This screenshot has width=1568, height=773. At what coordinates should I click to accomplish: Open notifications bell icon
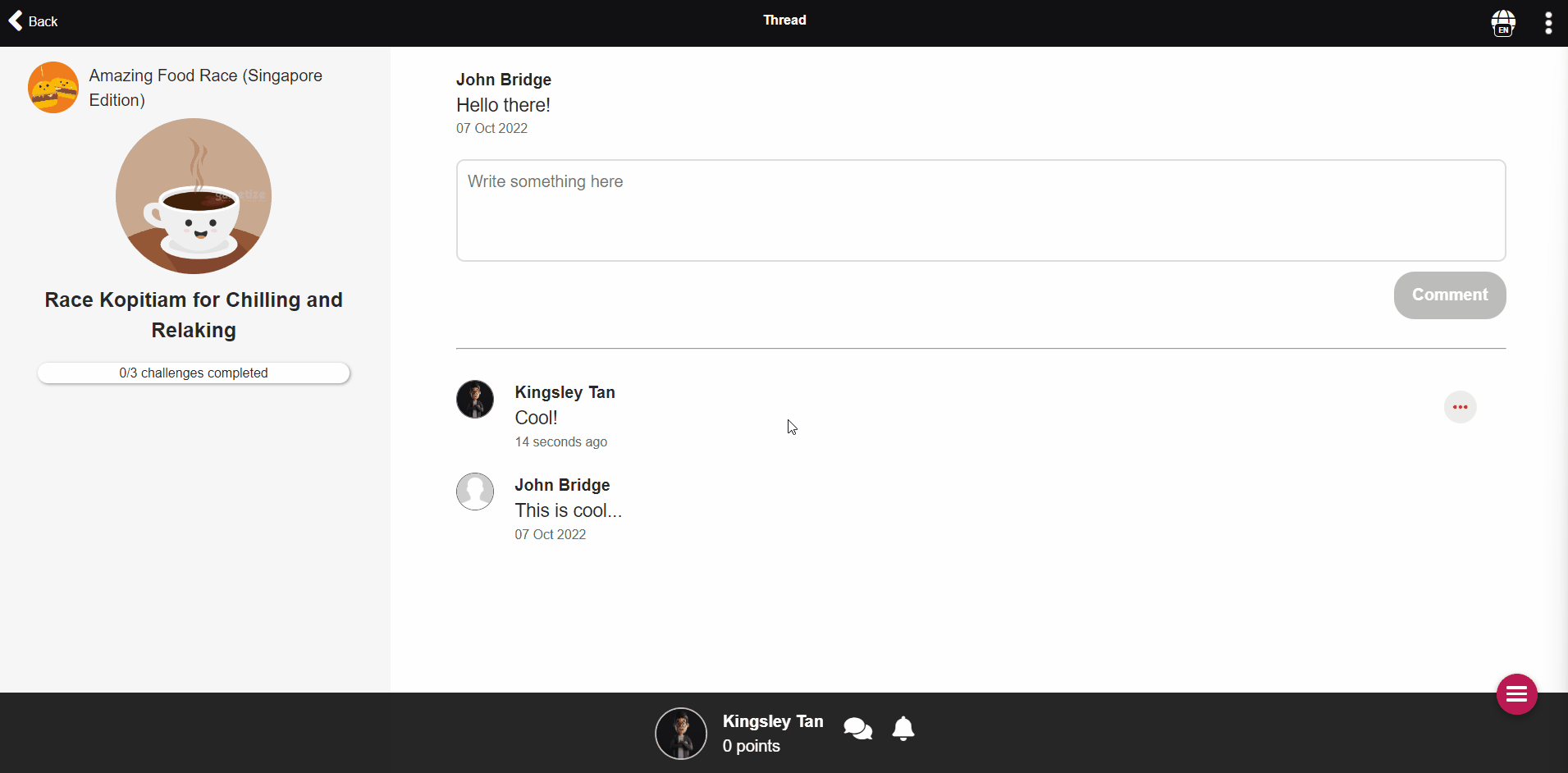point(903,729)
